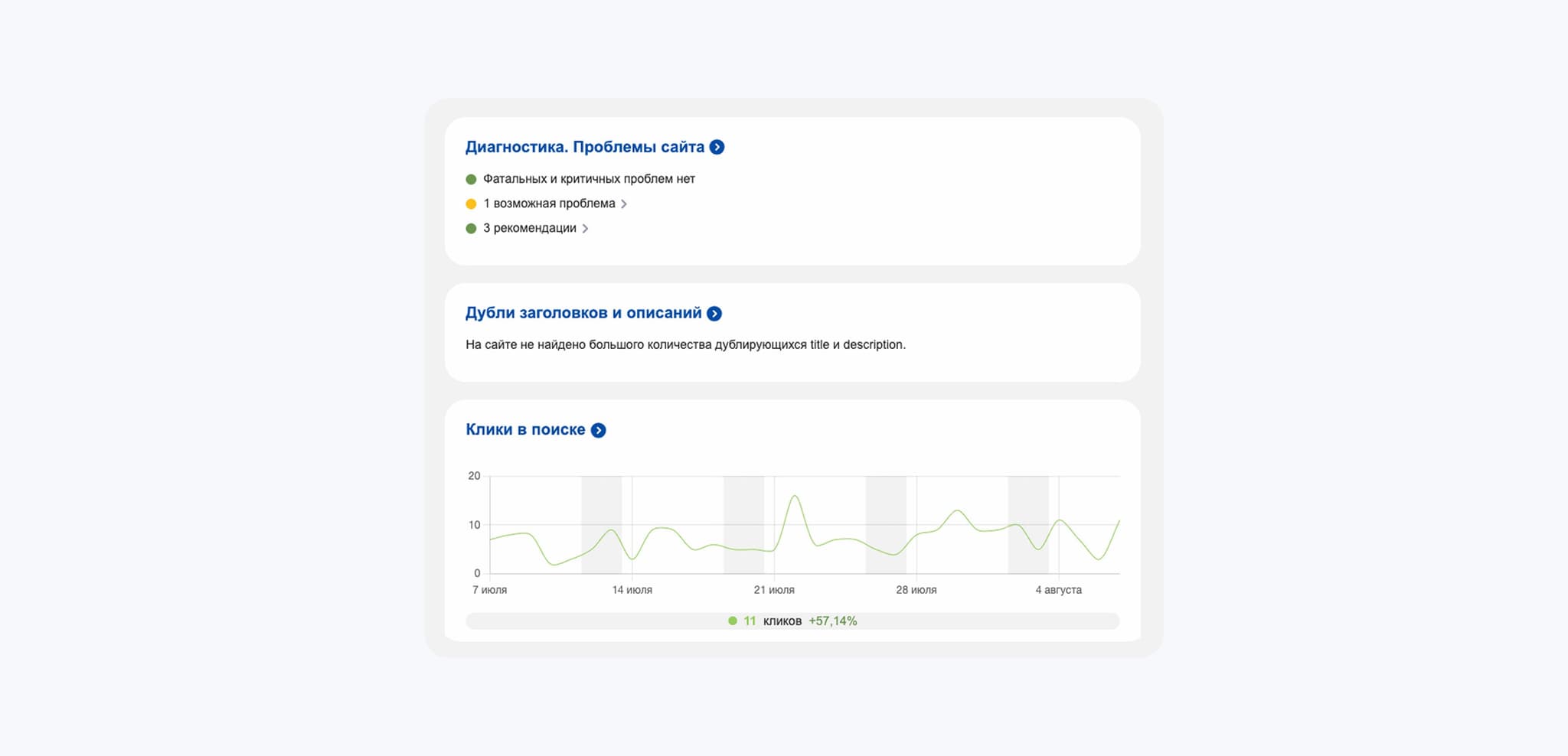Screen dimensions: 1568x756
Task: Click the yellow warning status dot
Action: (471, 204)
